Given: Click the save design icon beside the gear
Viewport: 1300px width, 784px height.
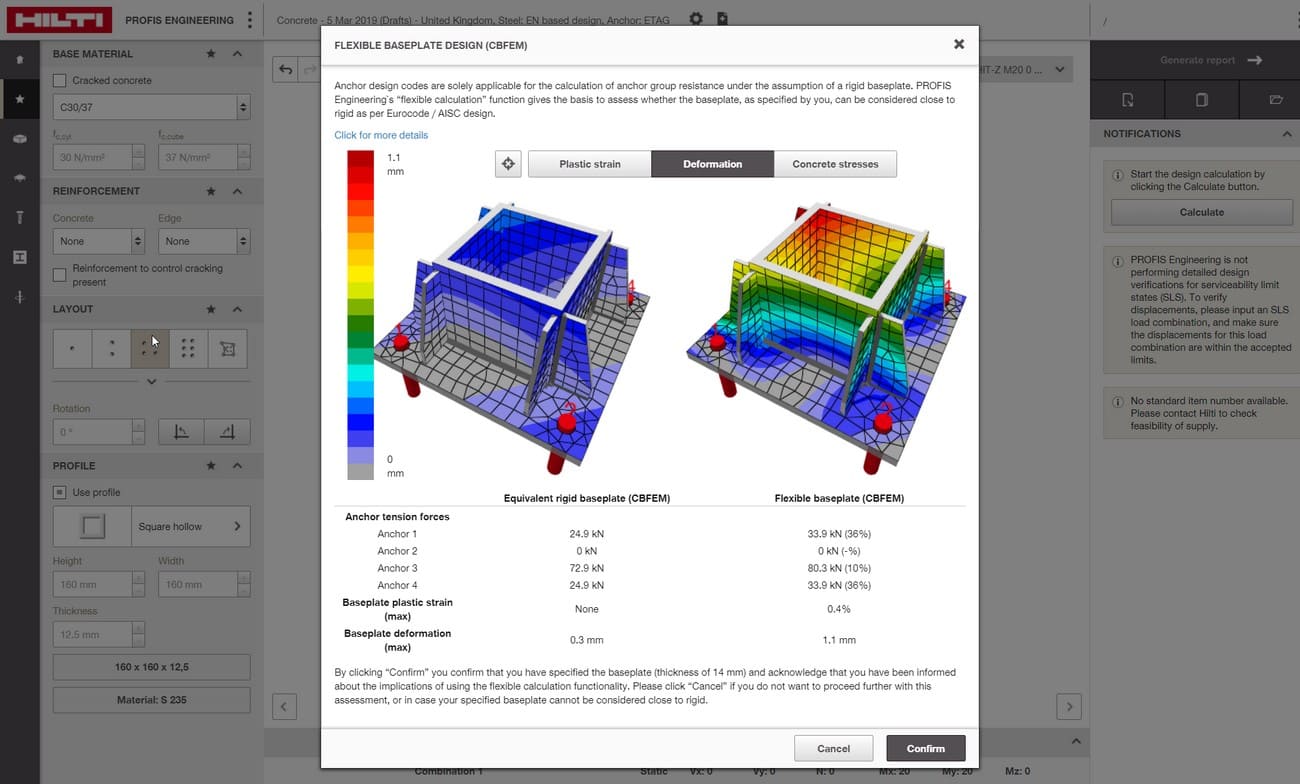Looking at the screenshot, I should pyautogui.click(x=722, y=19).
